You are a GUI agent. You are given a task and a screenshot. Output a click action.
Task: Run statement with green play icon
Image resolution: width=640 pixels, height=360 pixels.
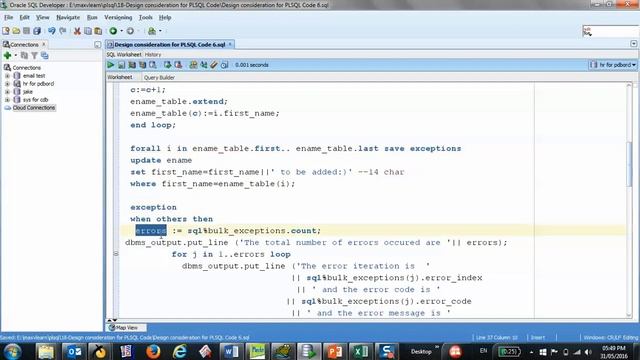111,65
